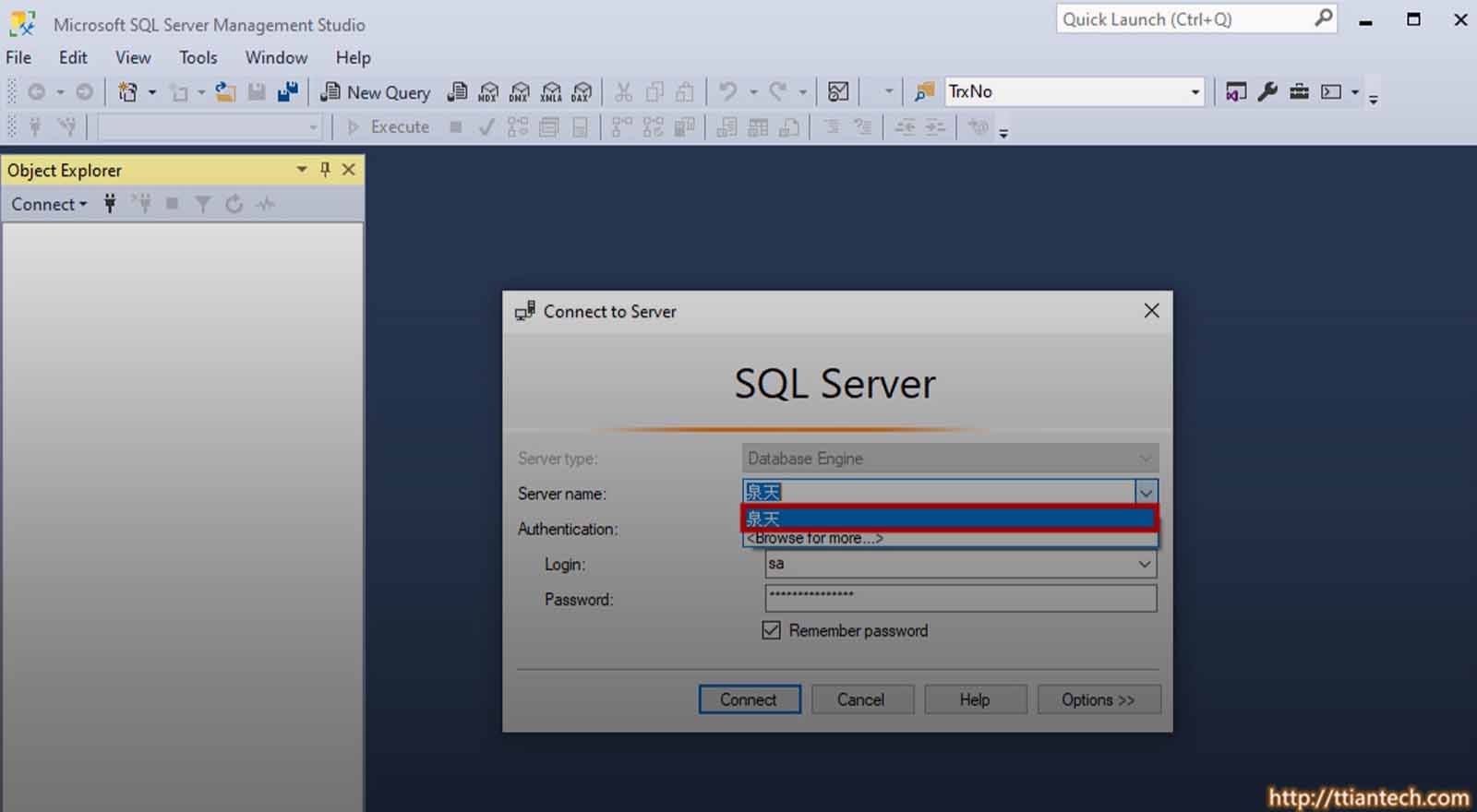Click the Cancel button
Viewport: 1477px width, 812px height.
(861, 699)
